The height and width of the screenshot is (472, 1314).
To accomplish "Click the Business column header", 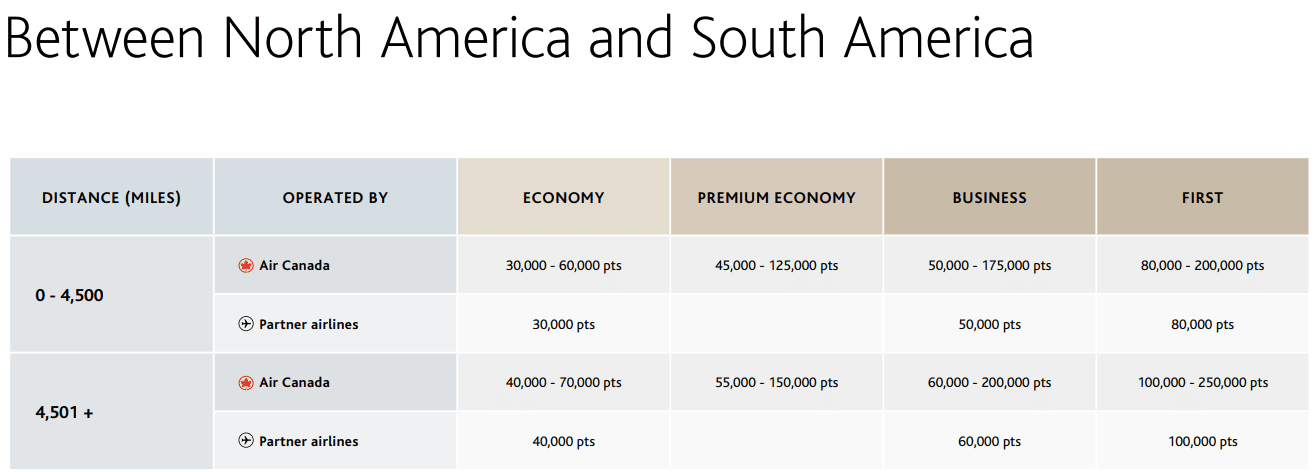I will click(x=989, y=198).
